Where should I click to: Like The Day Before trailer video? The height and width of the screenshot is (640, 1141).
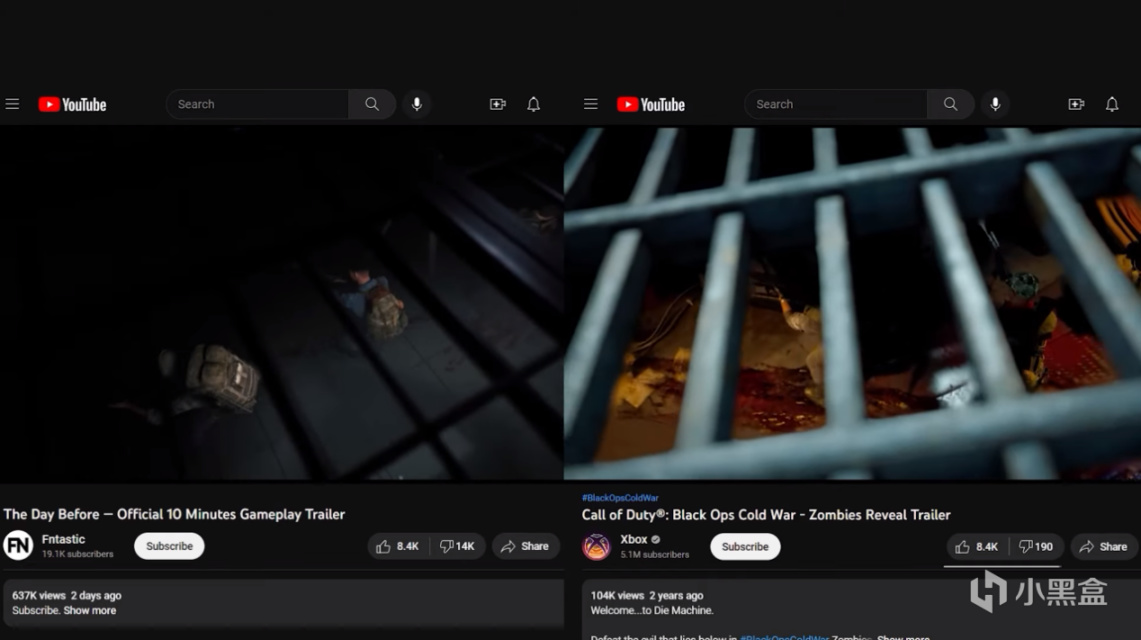click(398, 546)
